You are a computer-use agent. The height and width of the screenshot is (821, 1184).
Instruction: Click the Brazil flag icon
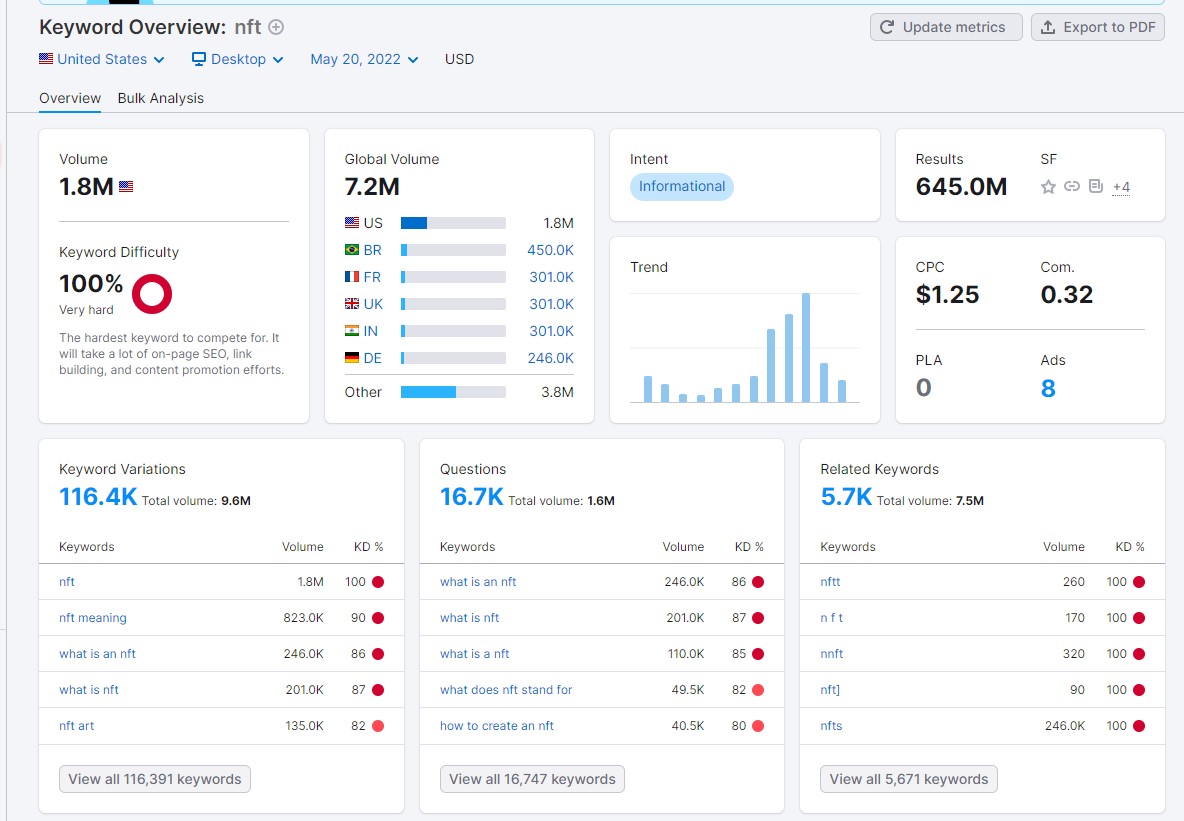[x=352, y=250]
